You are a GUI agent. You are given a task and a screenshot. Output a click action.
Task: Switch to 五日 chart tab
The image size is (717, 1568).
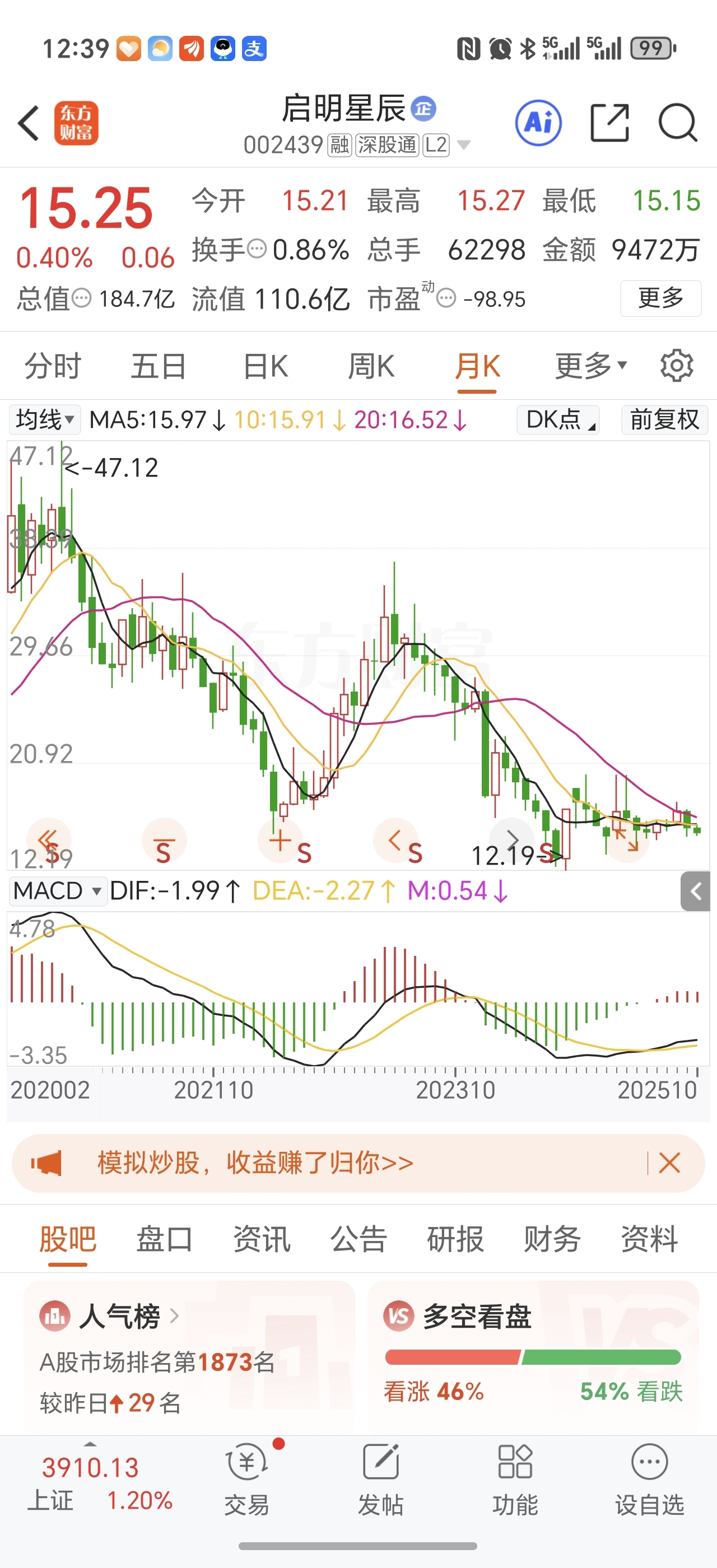(x=159, y=366)
